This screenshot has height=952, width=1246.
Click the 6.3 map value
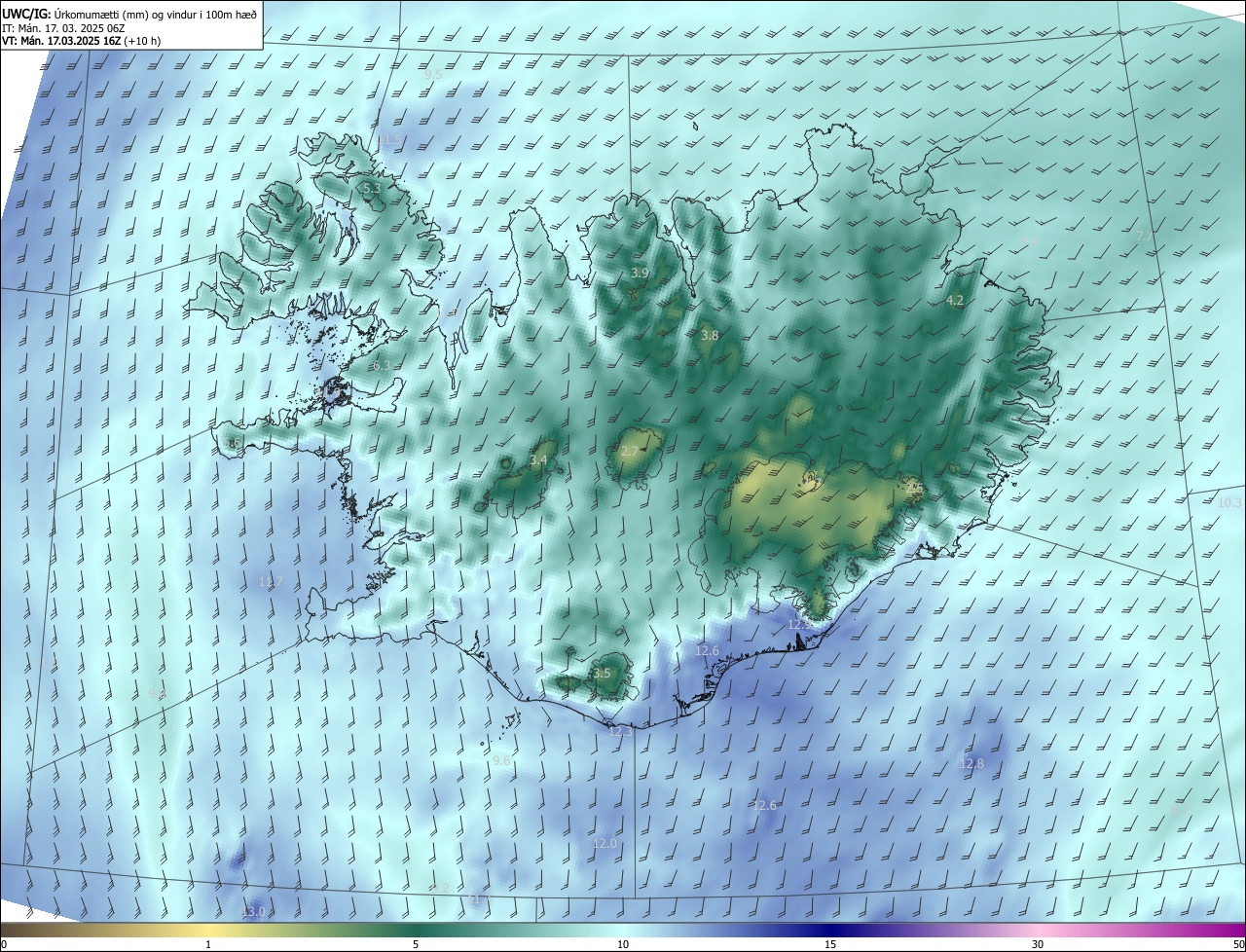tap(382, 366)
